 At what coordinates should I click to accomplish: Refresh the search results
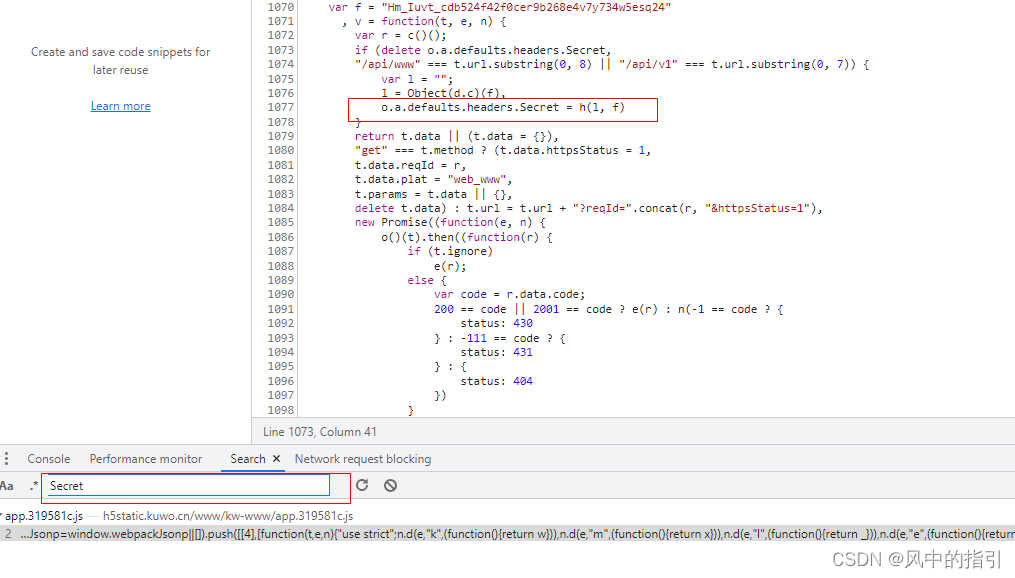coord(362,485)
